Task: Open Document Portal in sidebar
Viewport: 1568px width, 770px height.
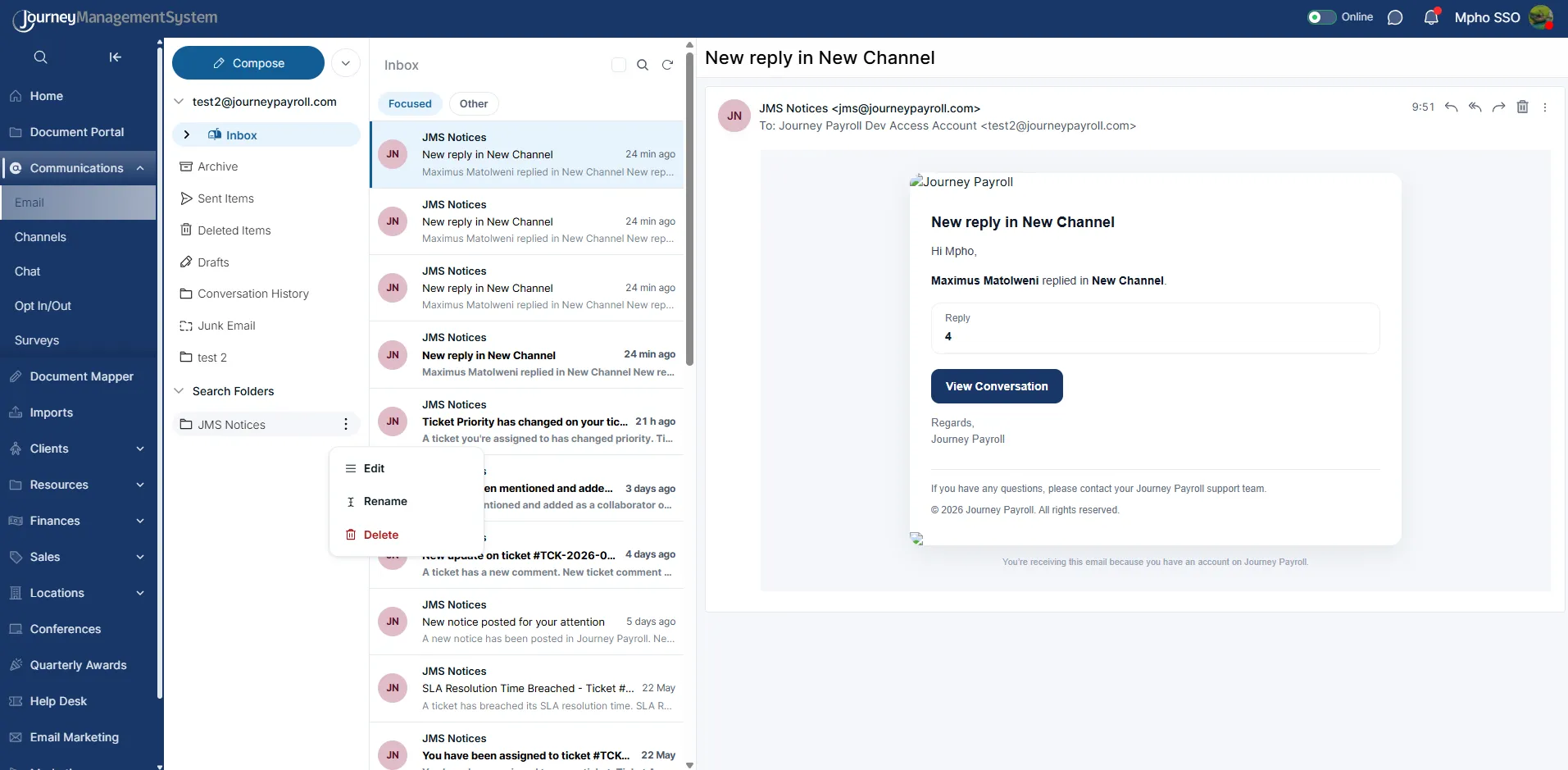Action: [x=78, y=132]
